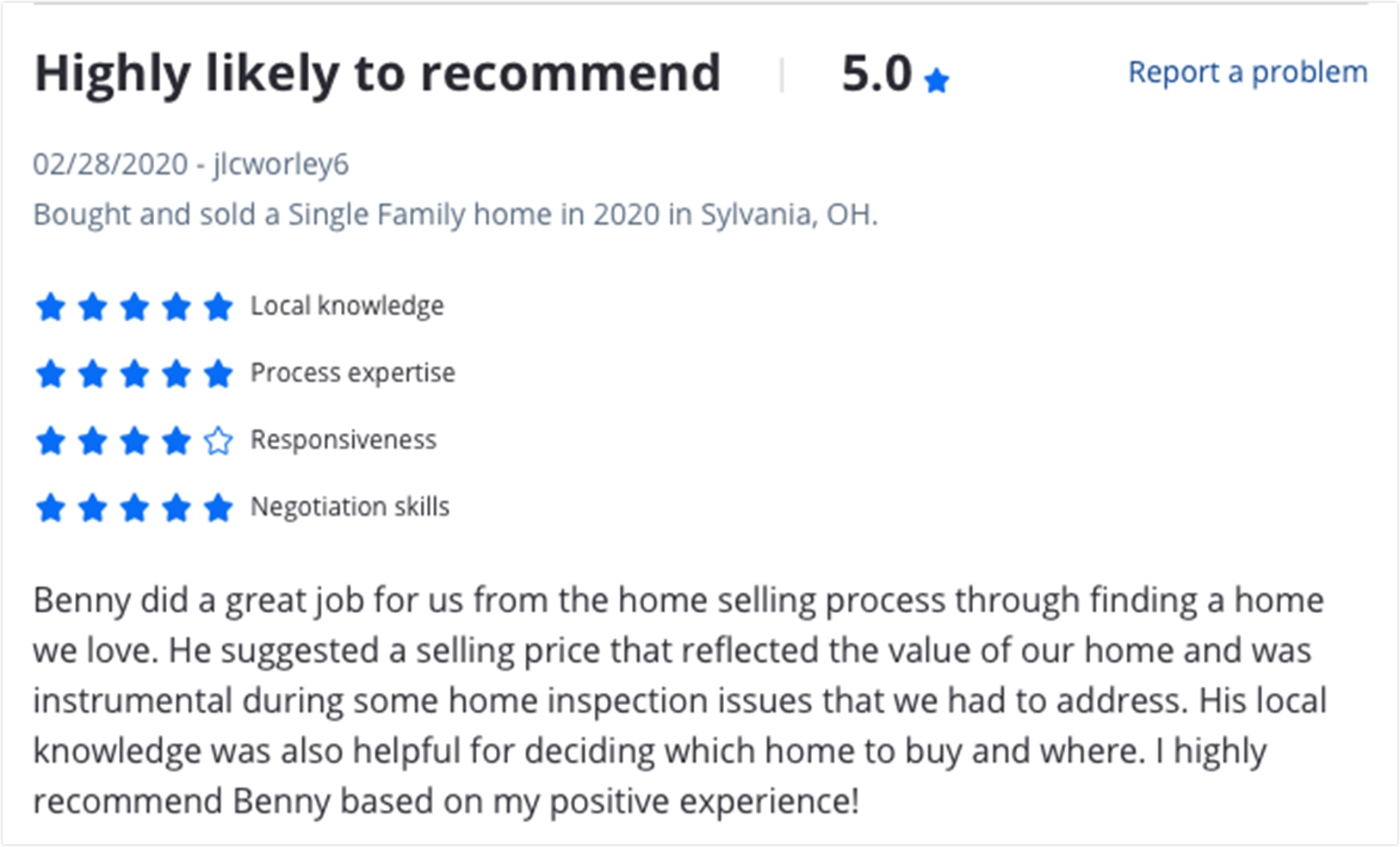Click the fifth star of Process expertise
Screen dimensions: 1400x847
click(x=219, y=374)
